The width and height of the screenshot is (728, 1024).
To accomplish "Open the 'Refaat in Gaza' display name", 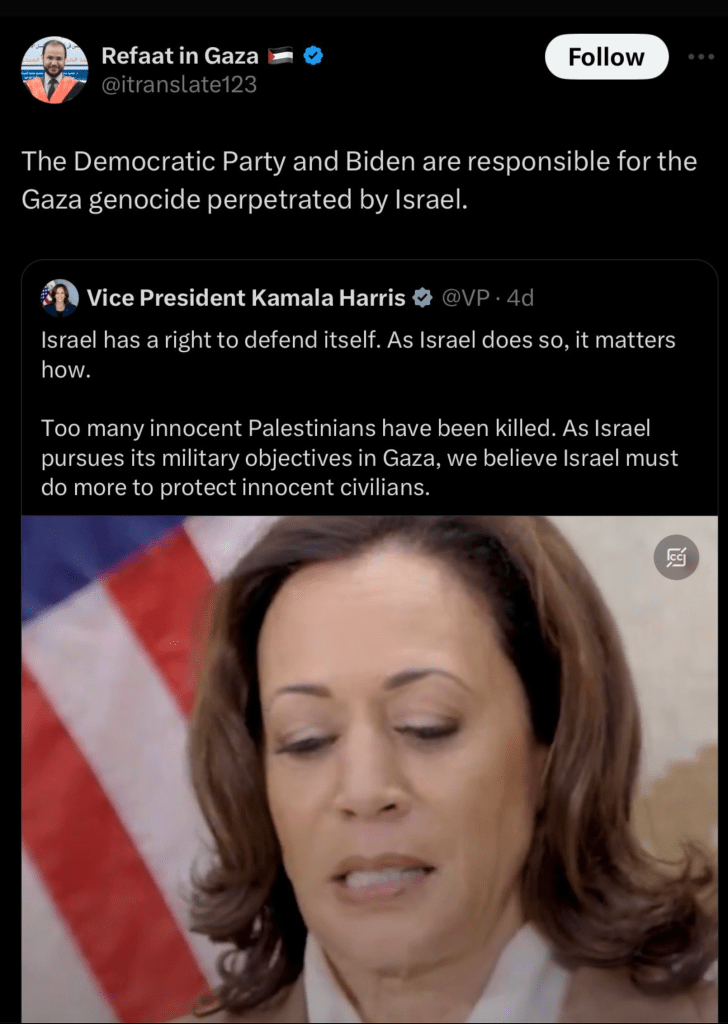I will coord(180,56).
